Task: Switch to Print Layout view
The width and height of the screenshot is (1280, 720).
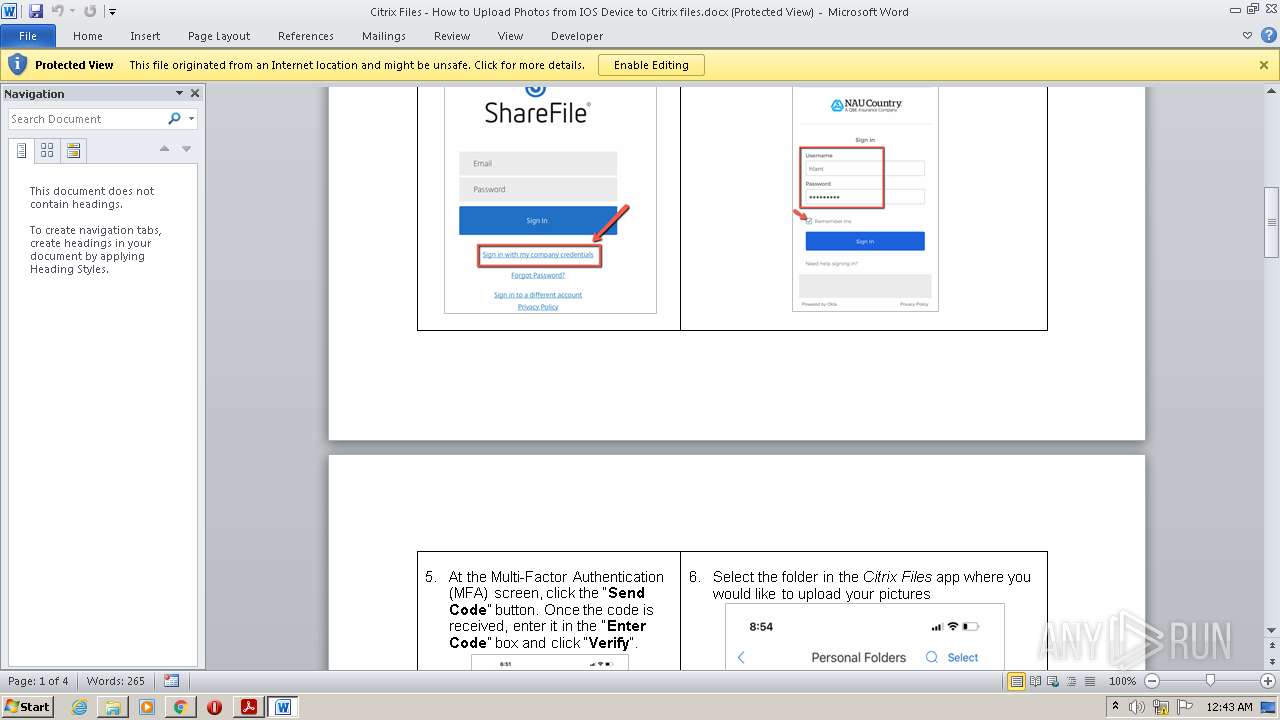Action: 1017,681
